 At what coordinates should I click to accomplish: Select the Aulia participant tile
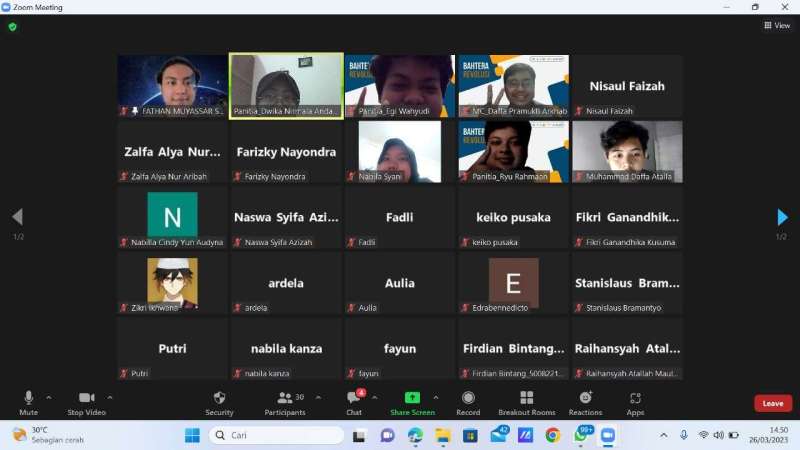[x=400, y=283]
